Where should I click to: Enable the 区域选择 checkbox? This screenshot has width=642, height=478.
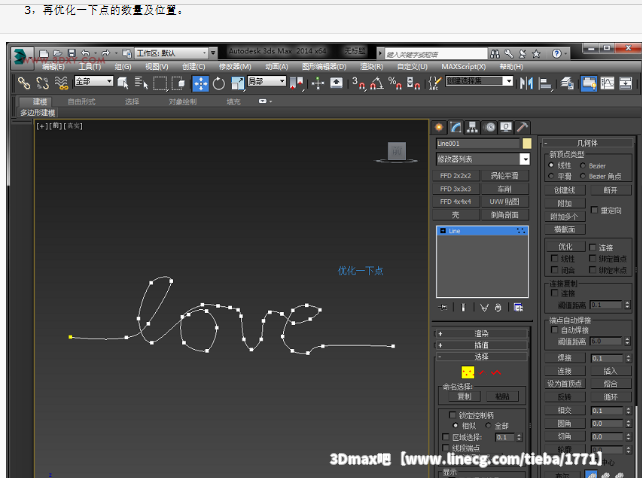445,437
